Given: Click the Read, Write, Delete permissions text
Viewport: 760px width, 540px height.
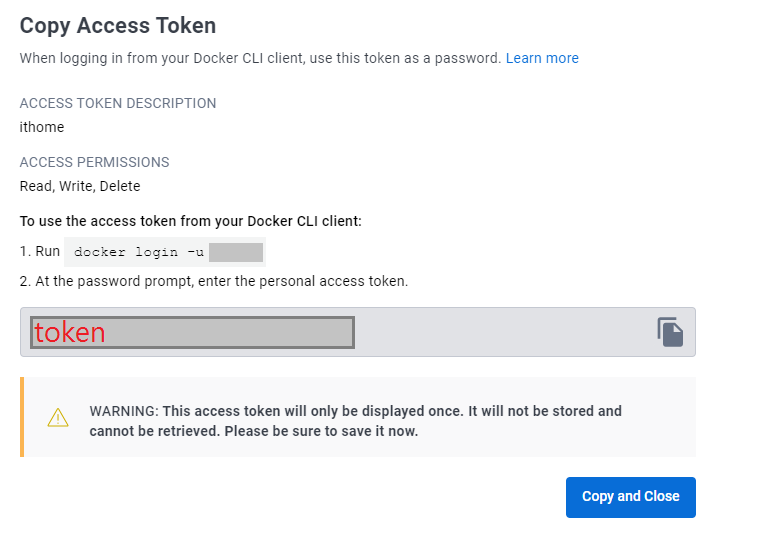Looking at the screenshot, I should [80, 186].
